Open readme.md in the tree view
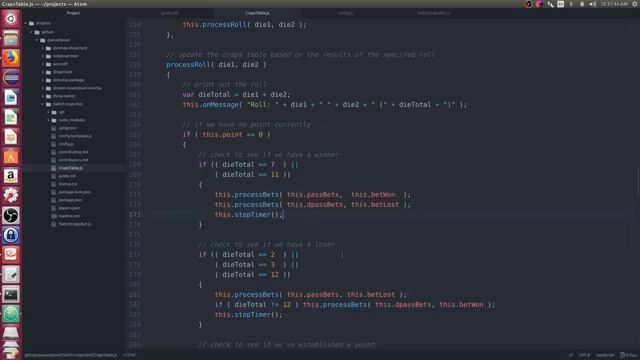The image size is (640, 360). pyautogui.click(x=69, y=216)
